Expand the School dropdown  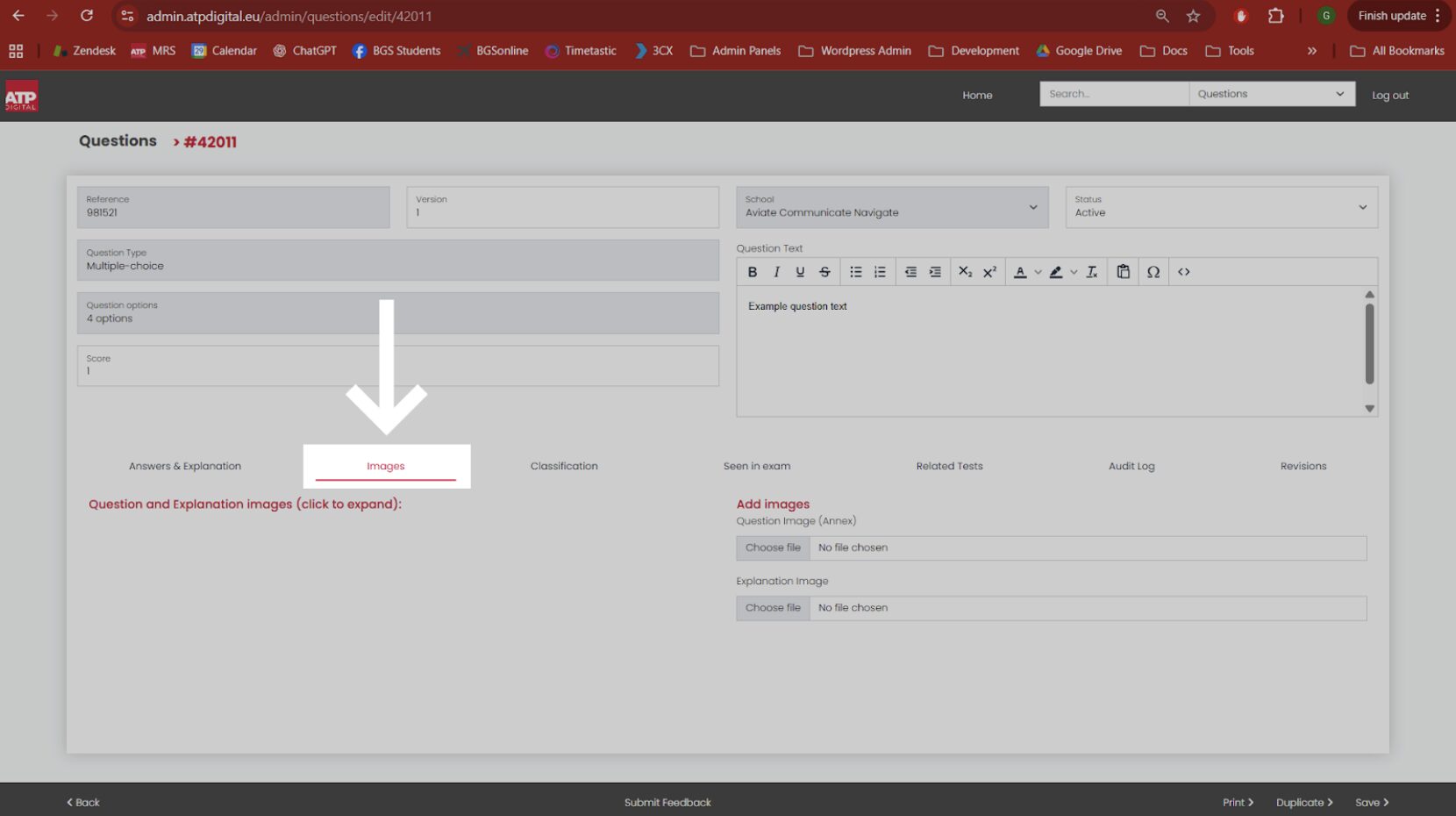tap(892, 207)
